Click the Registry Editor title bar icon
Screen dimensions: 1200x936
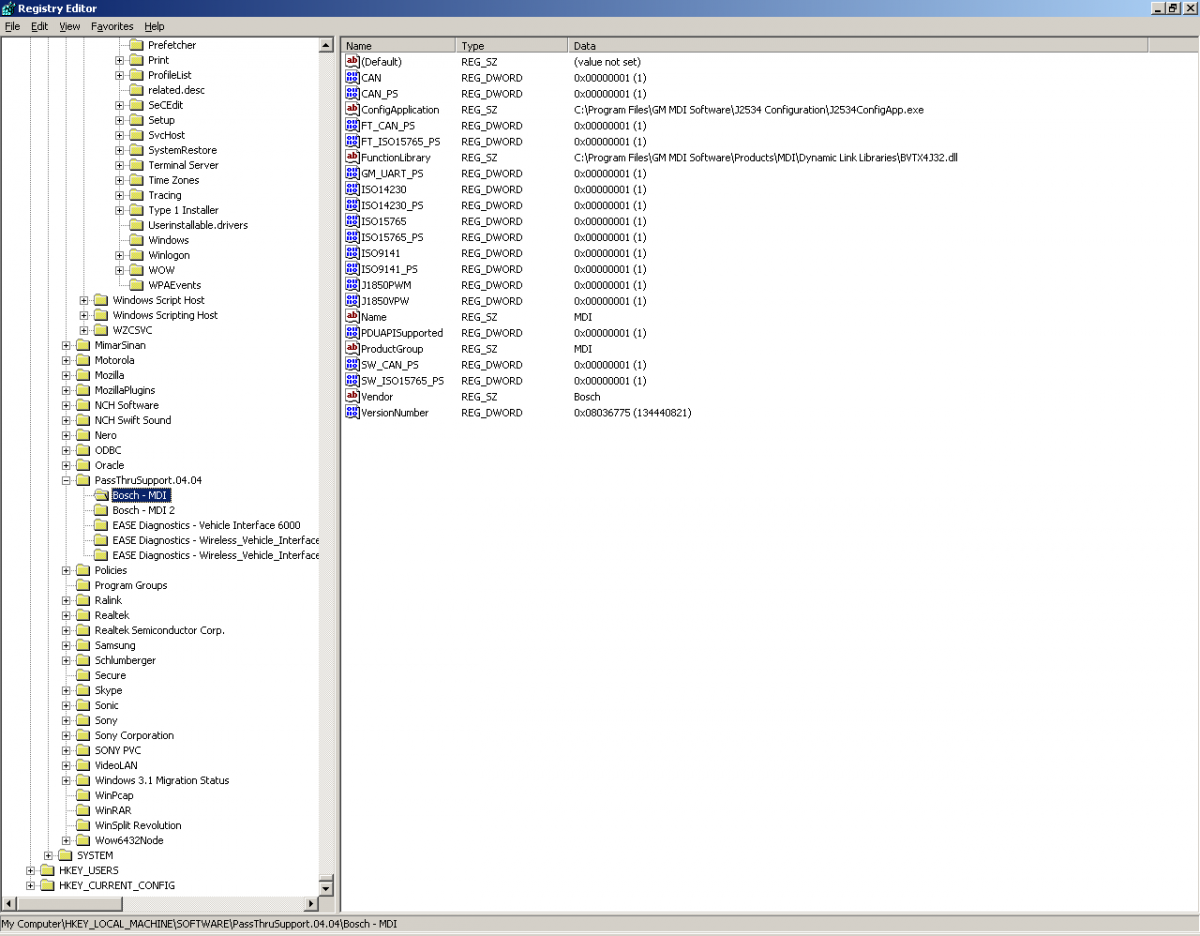click(x=9, y=8)
